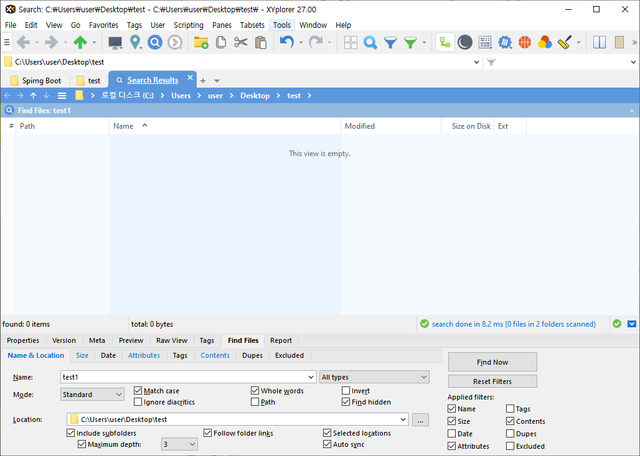Click the Paste clipboard icon
This screenshot has width=640, height=456.
point(260,42)
